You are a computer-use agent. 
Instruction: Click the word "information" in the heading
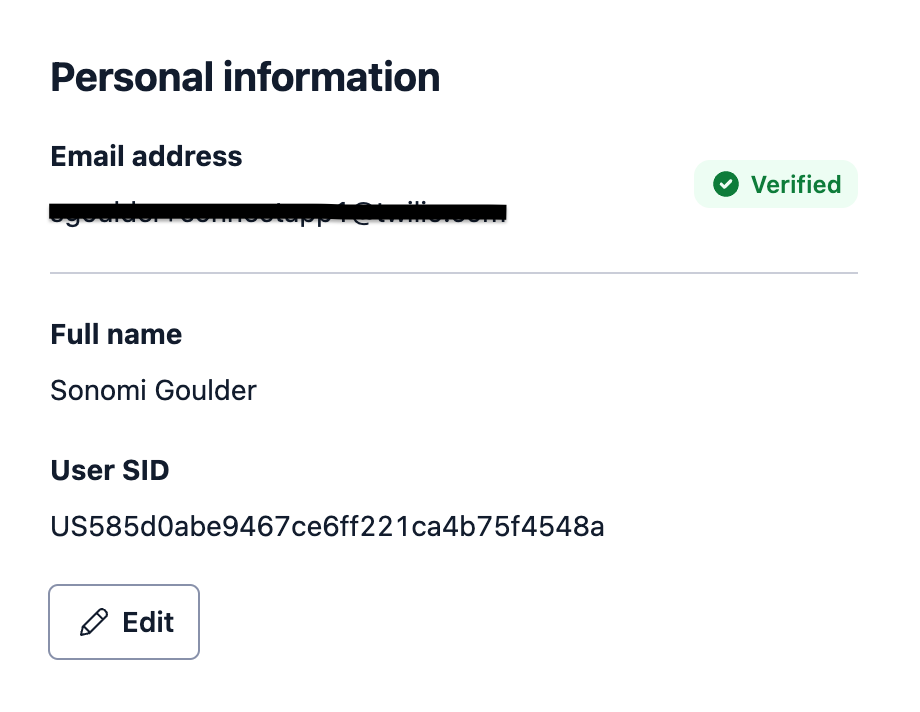pyautogui.click(x=332, y=77)
